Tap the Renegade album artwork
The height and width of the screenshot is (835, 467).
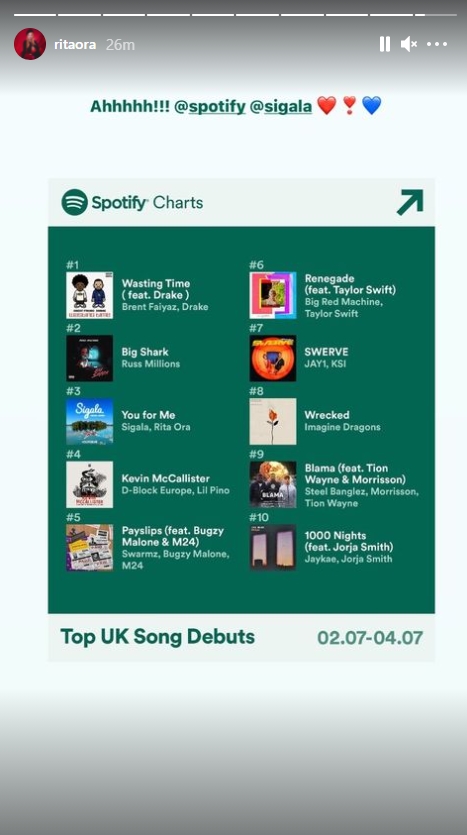[273, 295]
